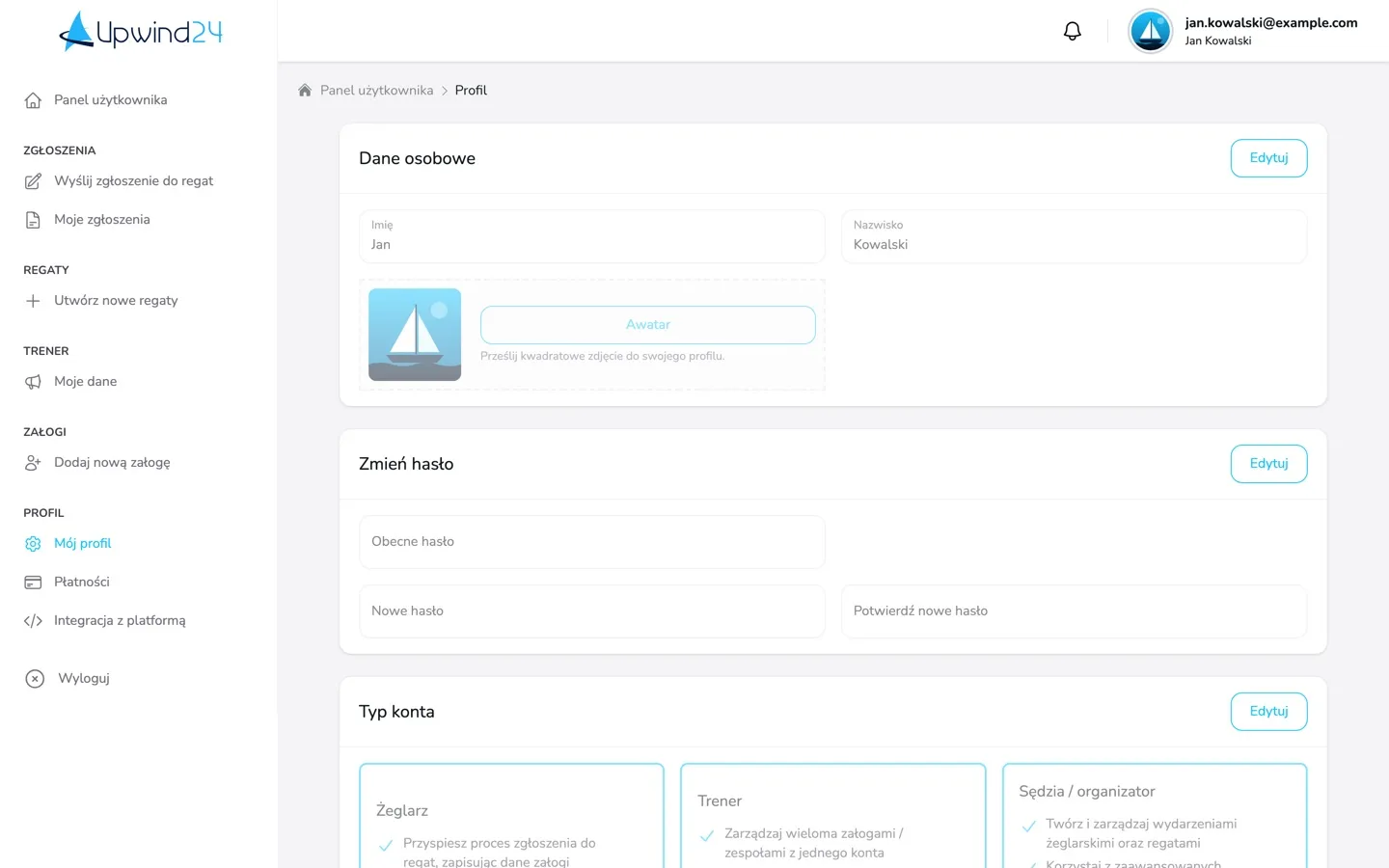1389x868 pixels.
Task: Click the user avatar in top header
Action: (1150, 31)
